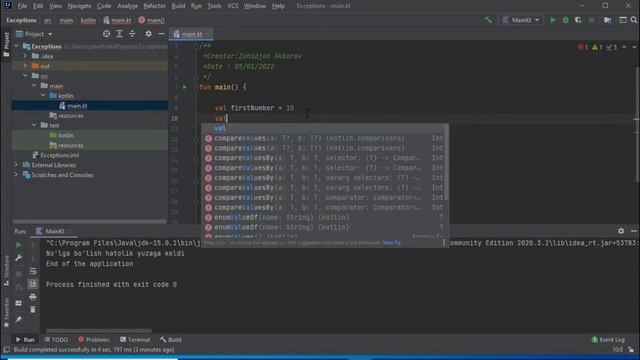Open the Build tool window at bottom

click(171, 340)
